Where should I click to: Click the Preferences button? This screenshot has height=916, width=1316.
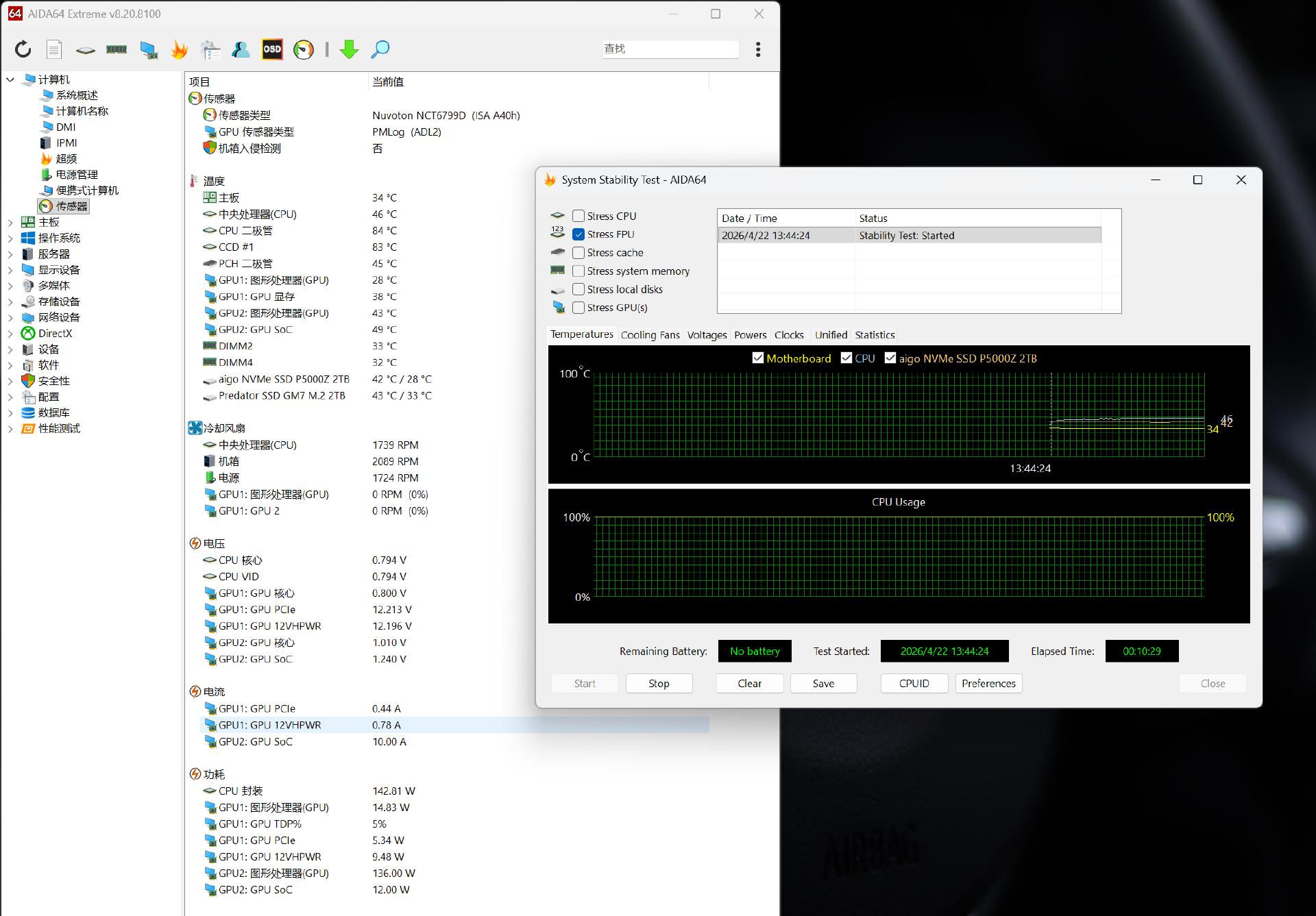[988, 683]
